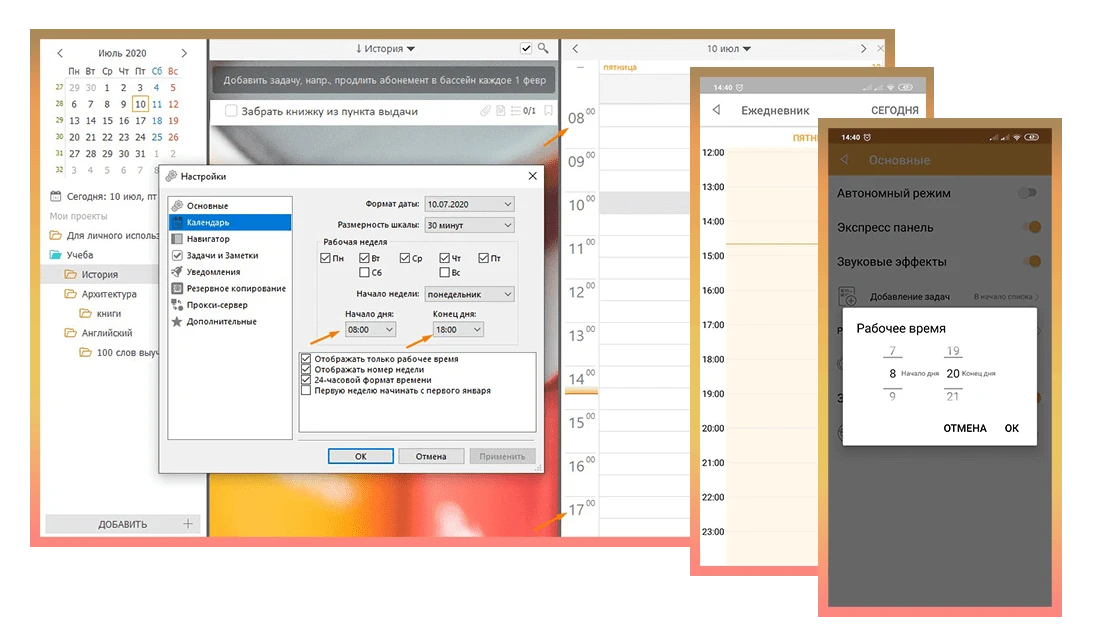Tap OK in Рабочее время dialog
This screenshot has width=1098, height=640.
pyautogui.click(x=1011, y=428)
